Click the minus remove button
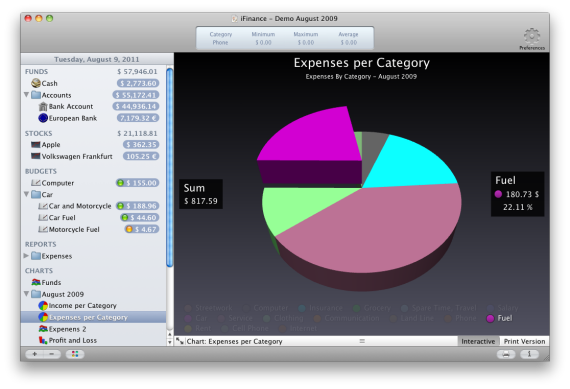570x389 pixels. pyautogui.click(x=52, y=354)
